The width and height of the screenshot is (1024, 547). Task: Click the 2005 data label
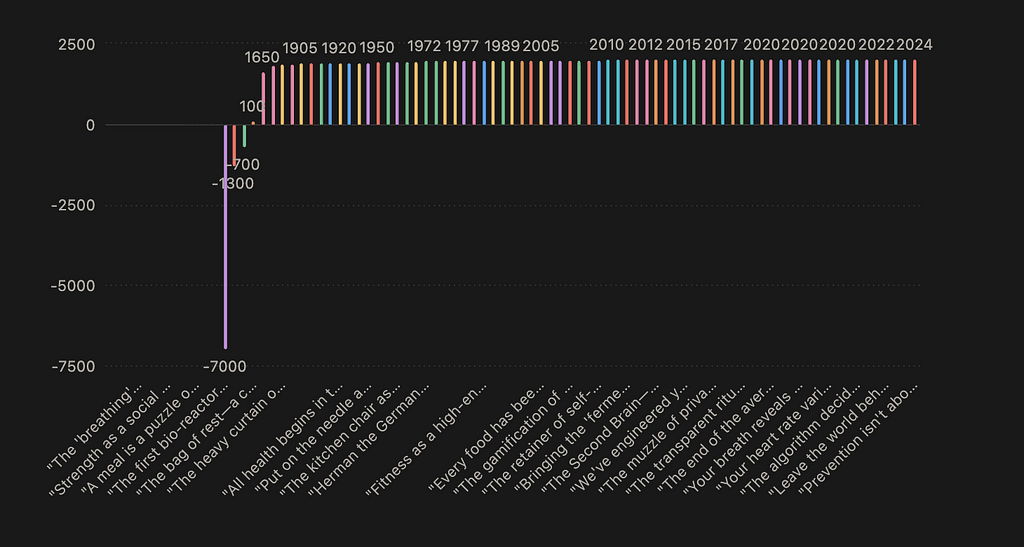tap(541, 46)
